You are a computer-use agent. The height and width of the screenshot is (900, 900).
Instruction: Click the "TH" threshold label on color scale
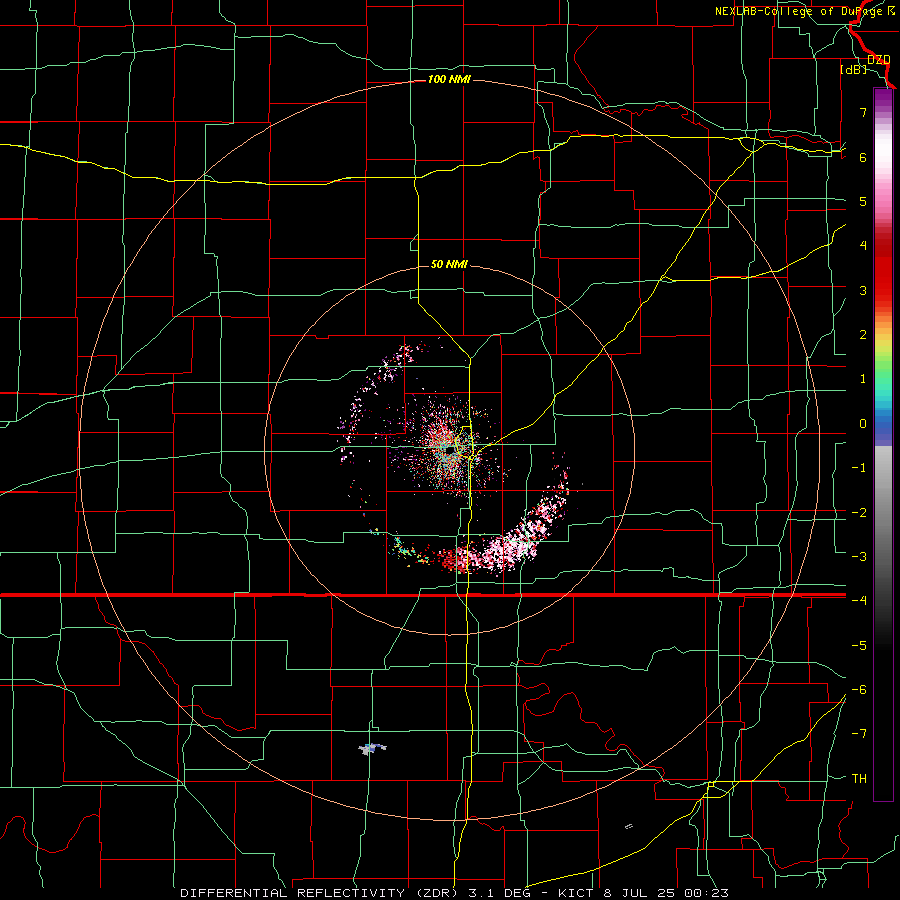[859, 779]
